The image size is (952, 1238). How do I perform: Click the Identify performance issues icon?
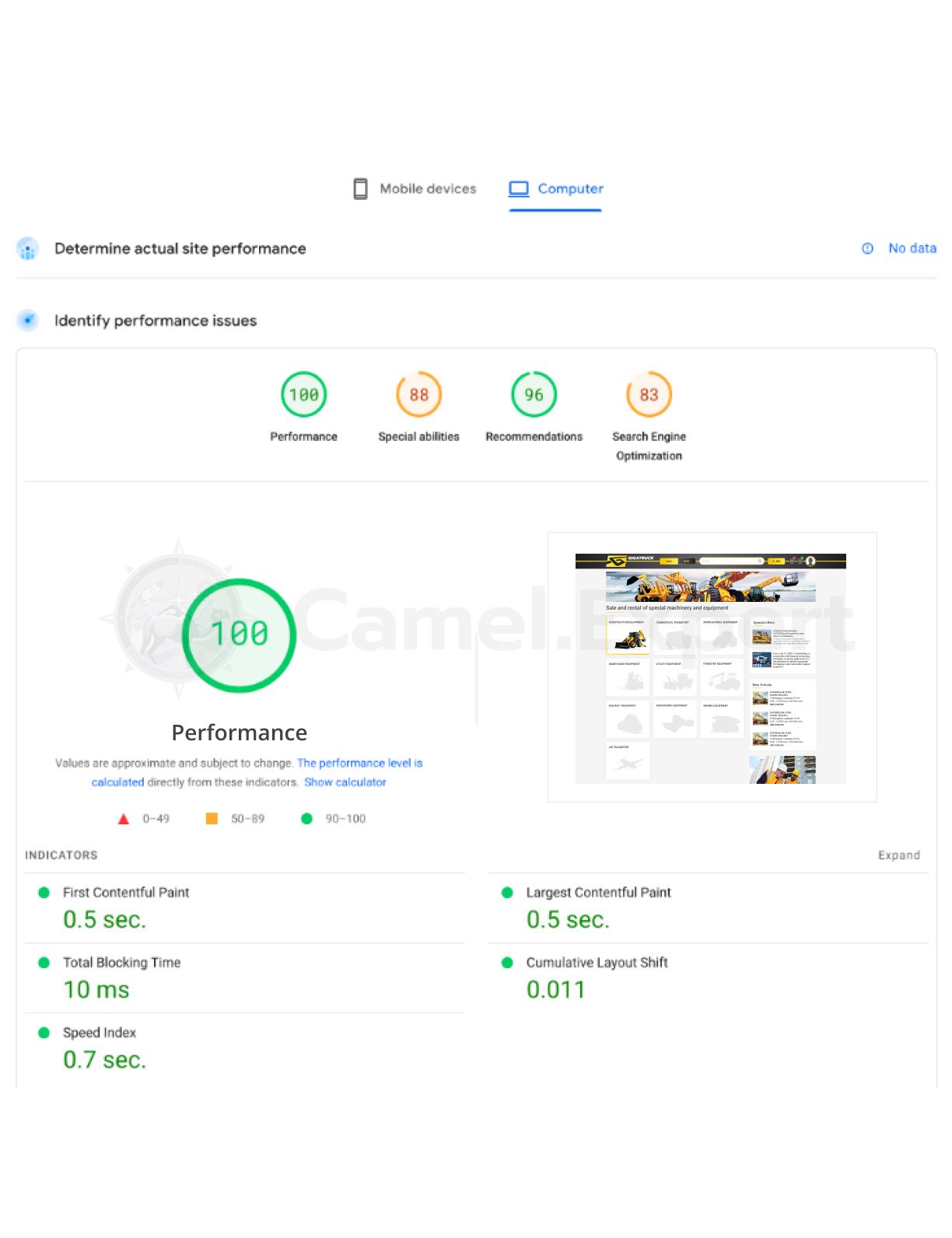tap(28, 320)
